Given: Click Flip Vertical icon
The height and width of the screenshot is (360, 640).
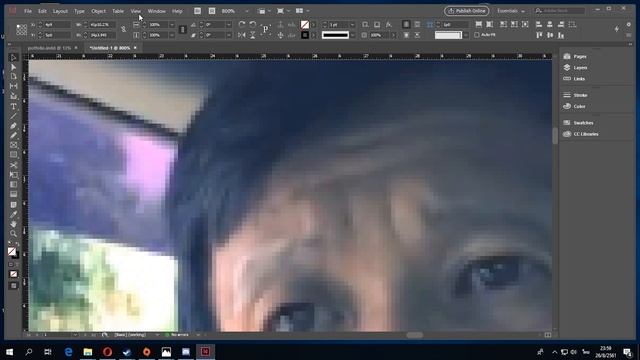Looking at the screenshot, I should point(253,36).
